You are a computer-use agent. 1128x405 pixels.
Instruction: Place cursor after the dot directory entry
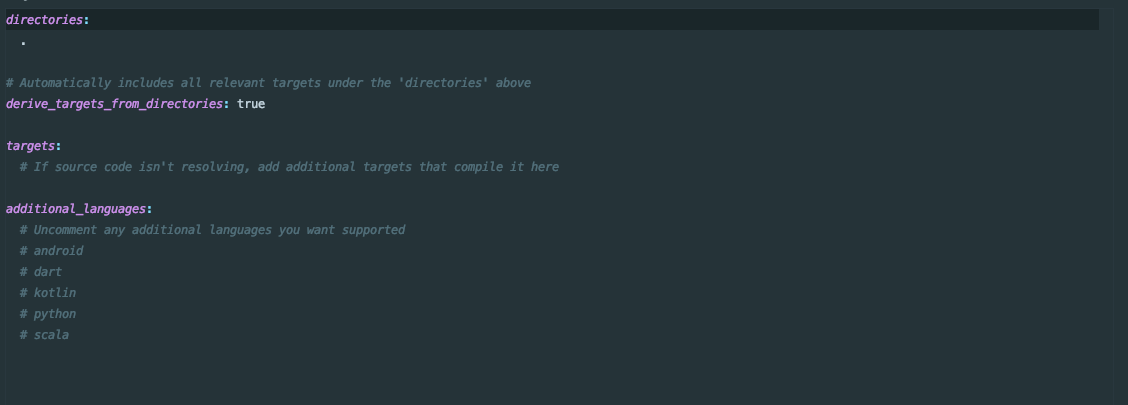coord(27,41)
